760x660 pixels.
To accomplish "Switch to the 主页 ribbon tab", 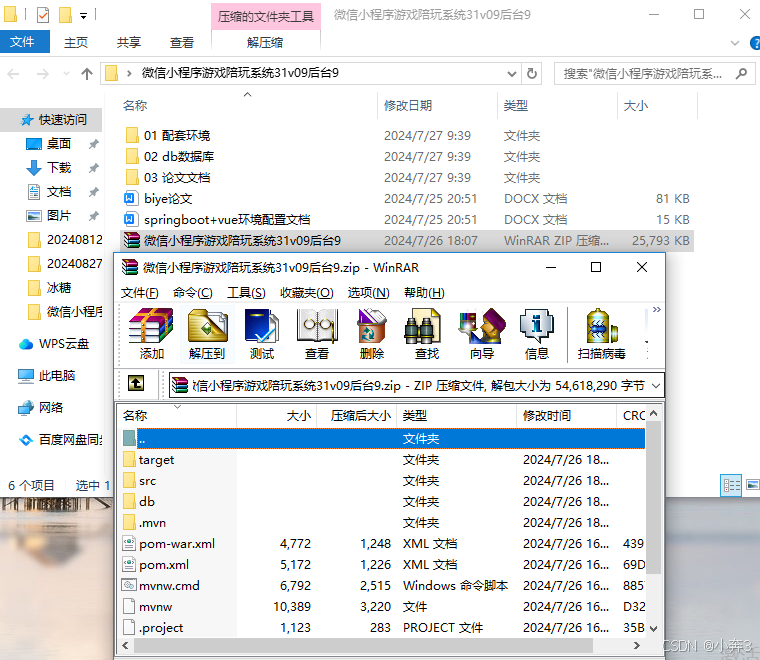I will coord(76,43).
